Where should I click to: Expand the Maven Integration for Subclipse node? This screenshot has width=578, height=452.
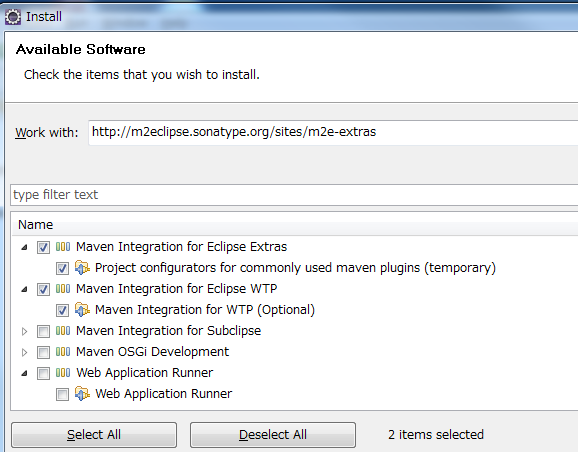click(x=24, y=331)
